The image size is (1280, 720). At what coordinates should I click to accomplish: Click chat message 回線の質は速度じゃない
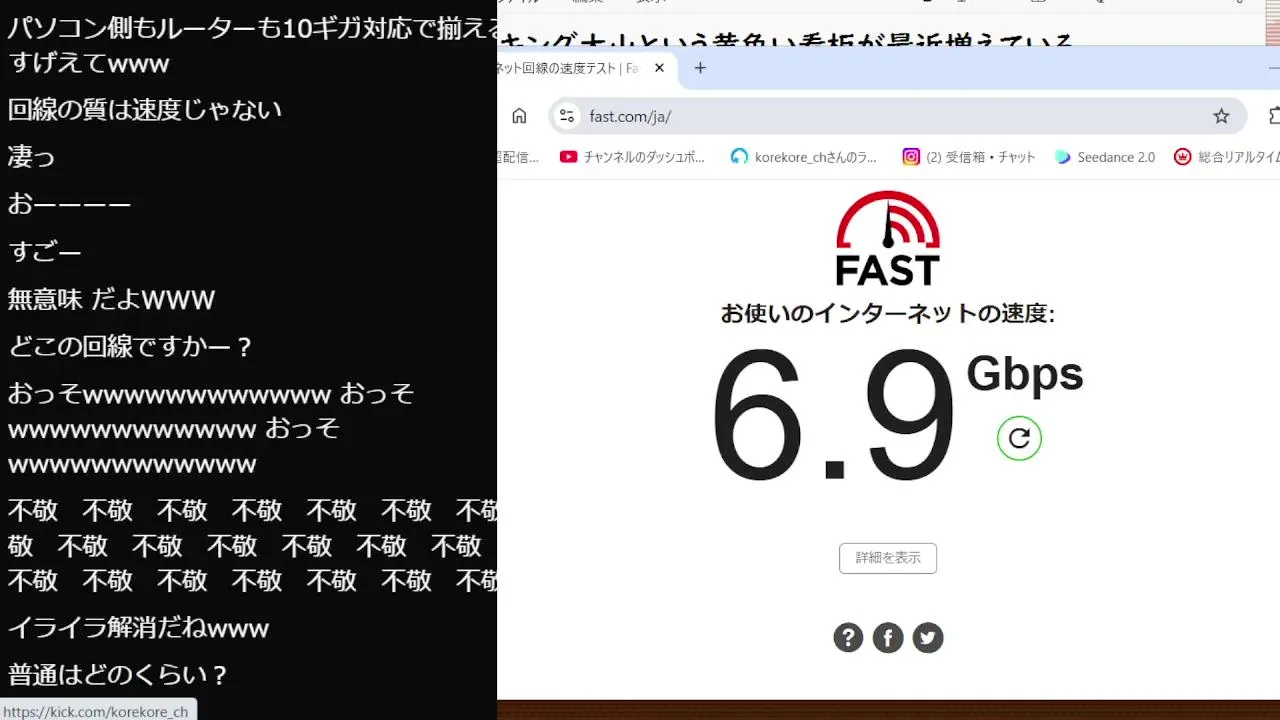coord(145,109)
